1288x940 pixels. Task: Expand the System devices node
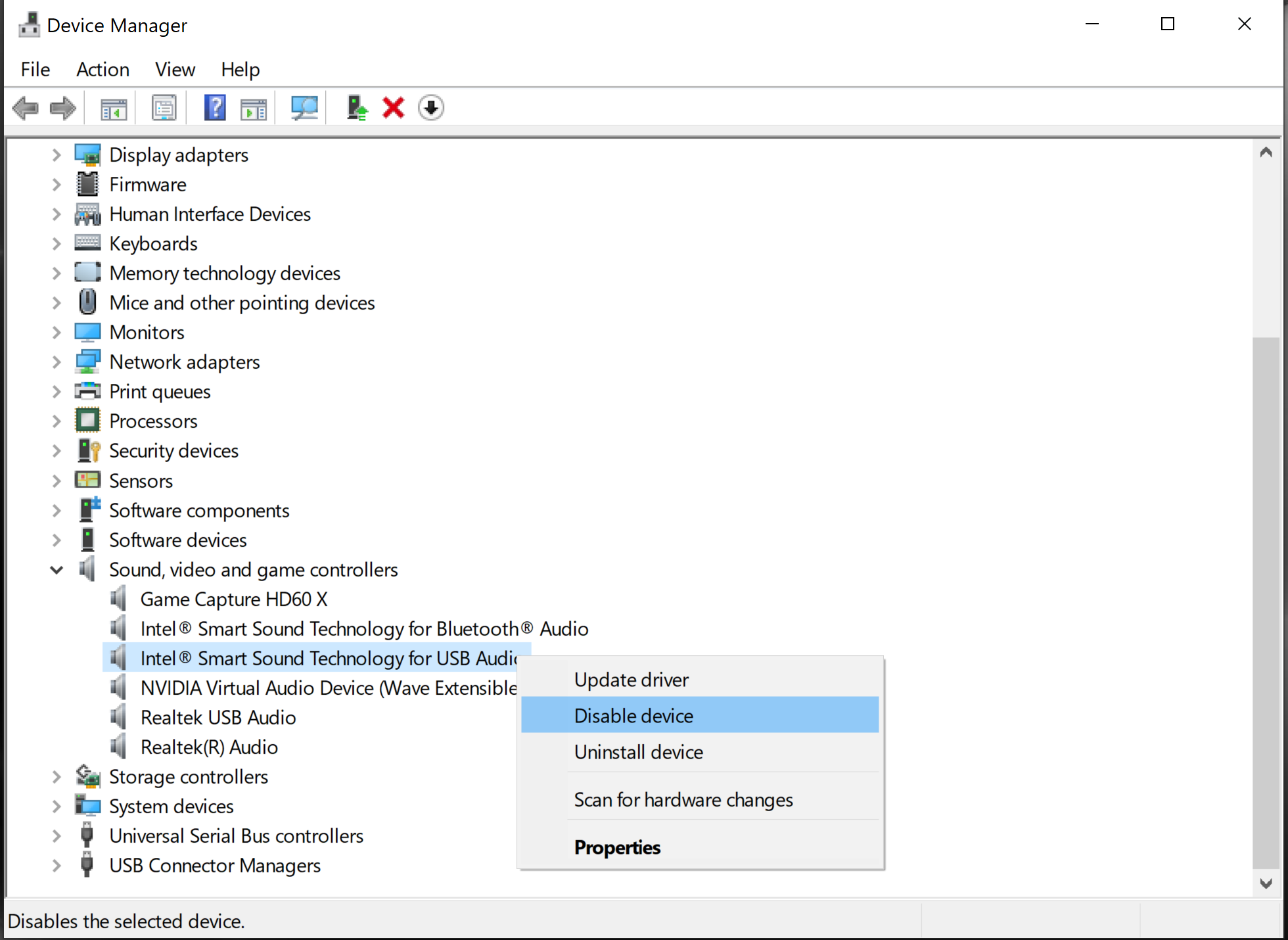point(57,807)
